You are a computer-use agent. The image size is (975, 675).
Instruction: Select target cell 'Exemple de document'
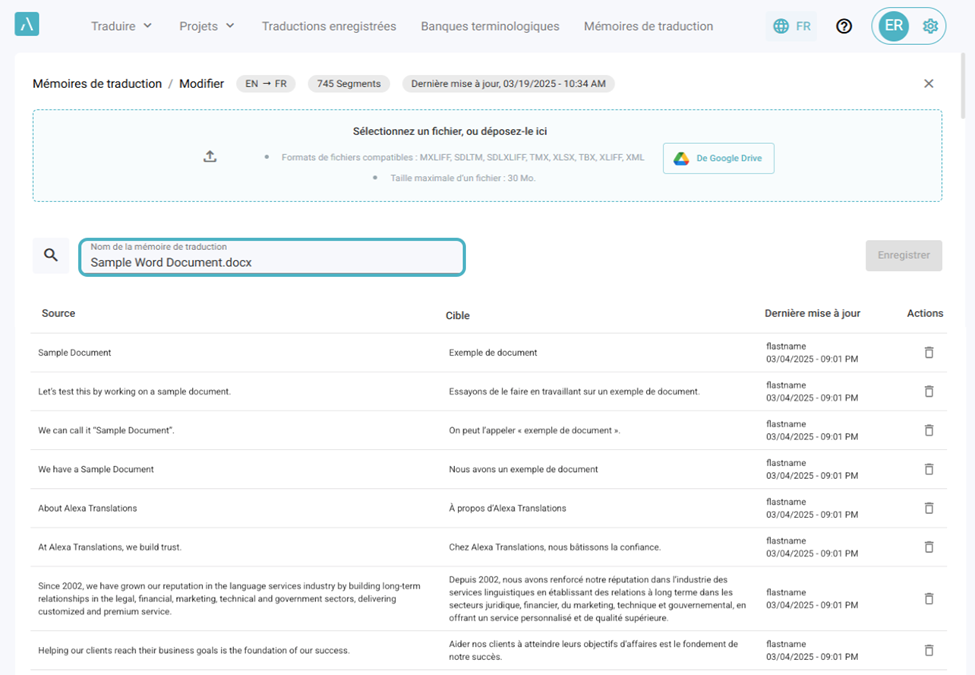(x=493, y=352)
